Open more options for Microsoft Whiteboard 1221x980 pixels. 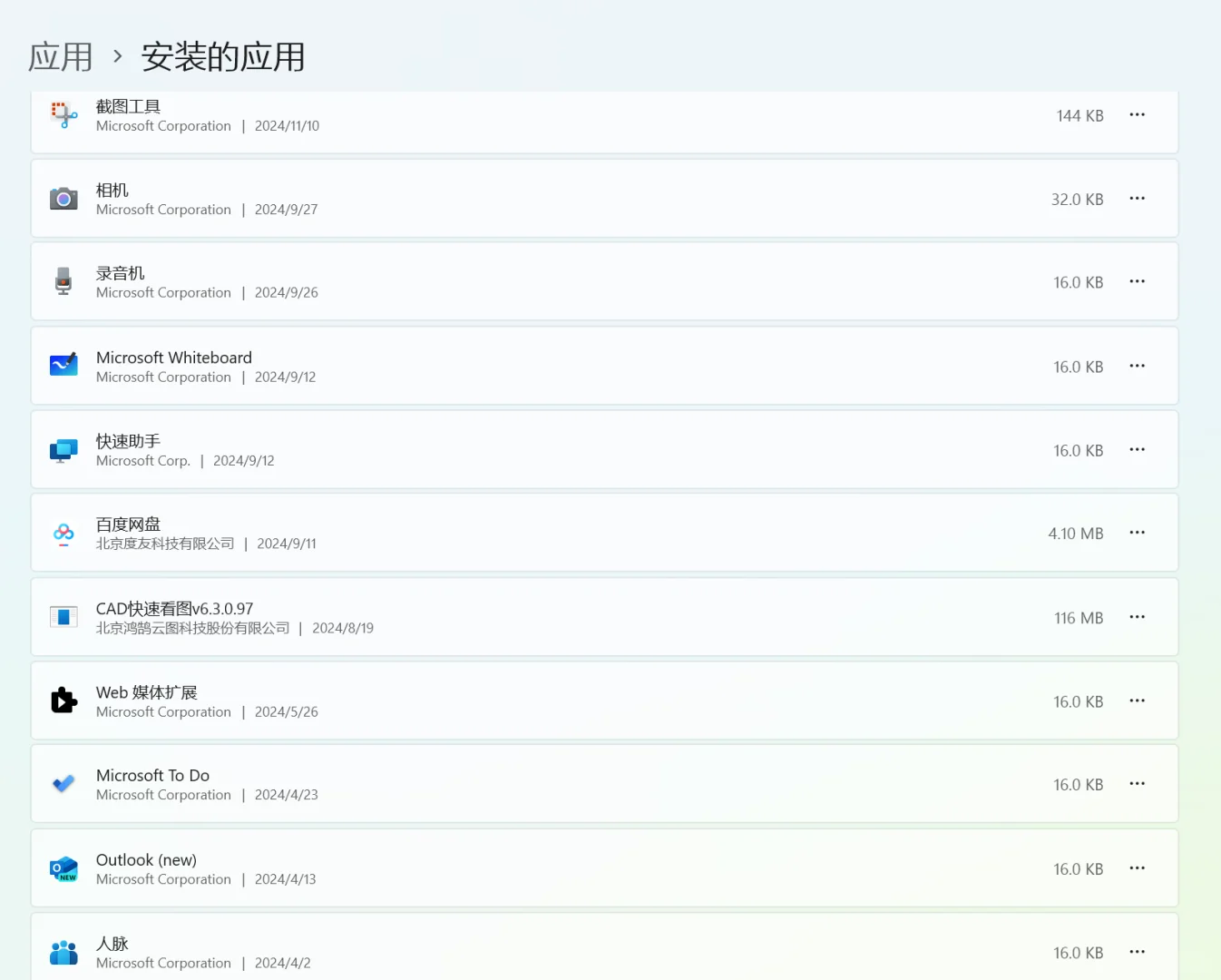click(1137, 365)
